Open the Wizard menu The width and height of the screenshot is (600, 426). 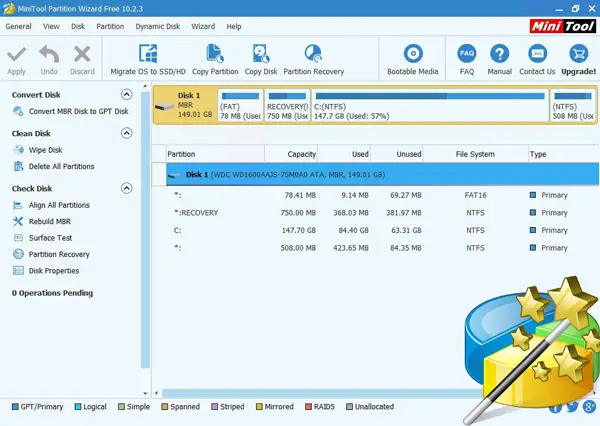pos(203,26)
